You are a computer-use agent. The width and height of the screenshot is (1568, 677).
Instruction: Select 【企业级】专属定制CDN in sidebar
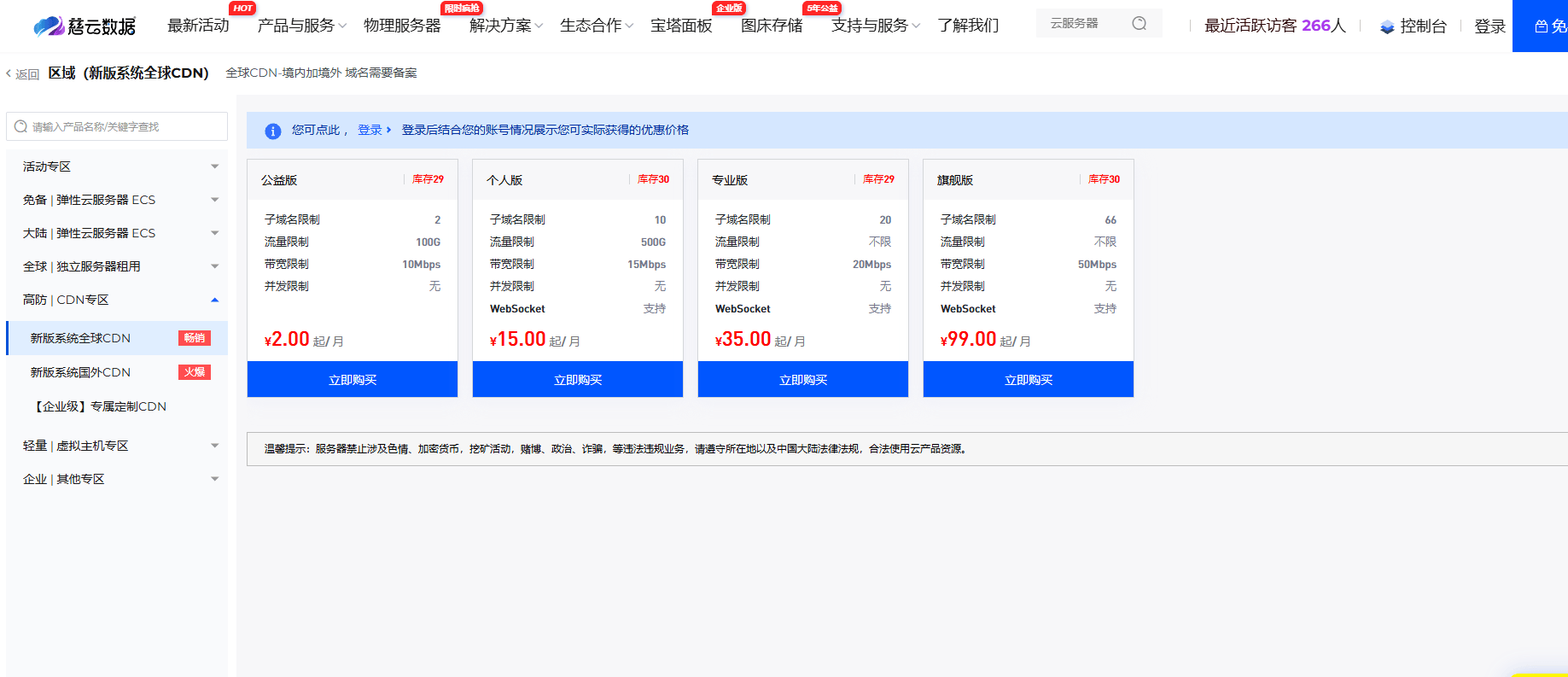(x=117, y=406)
